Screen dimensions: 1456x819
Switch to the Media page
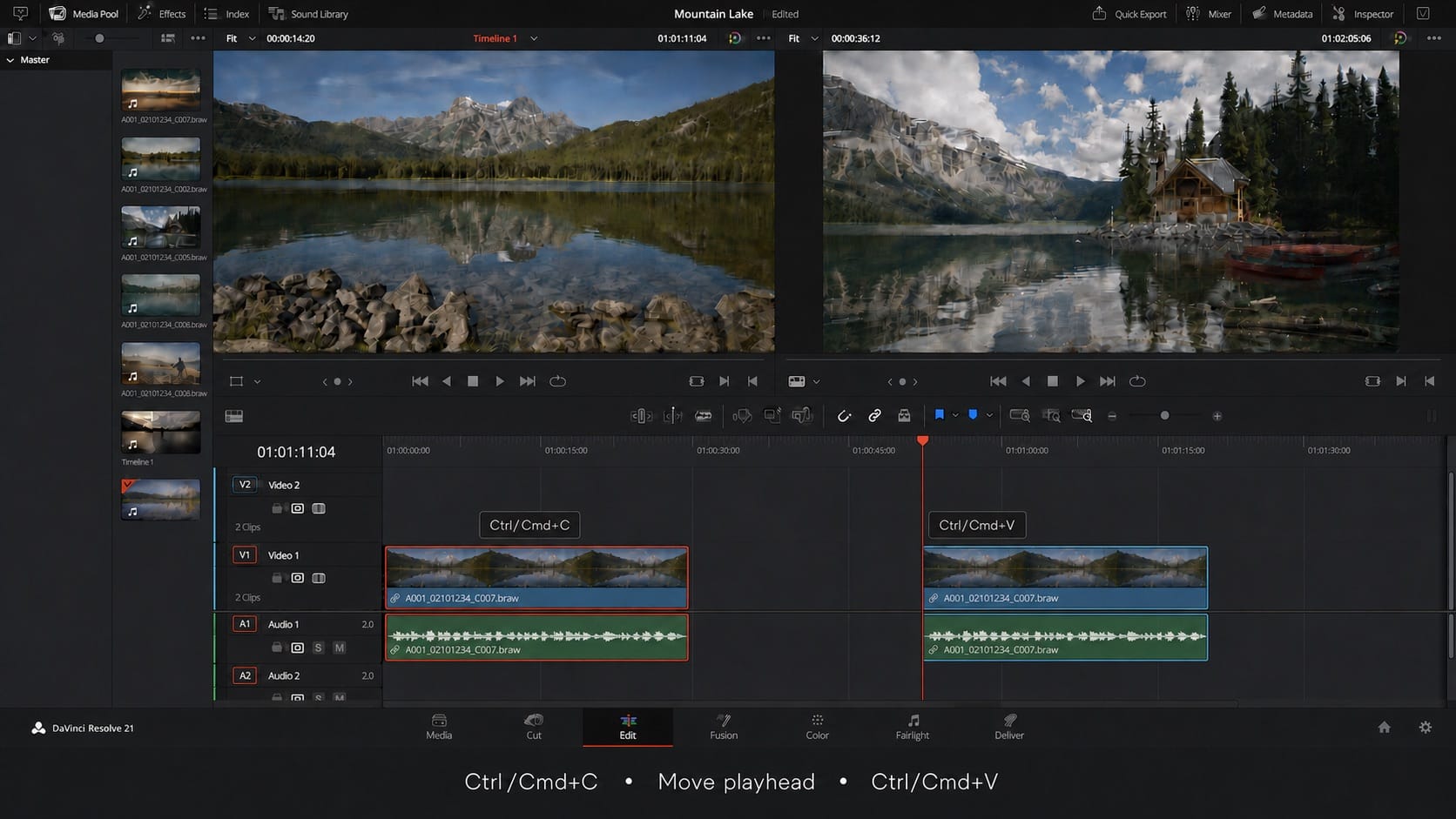tap(439, 727)
